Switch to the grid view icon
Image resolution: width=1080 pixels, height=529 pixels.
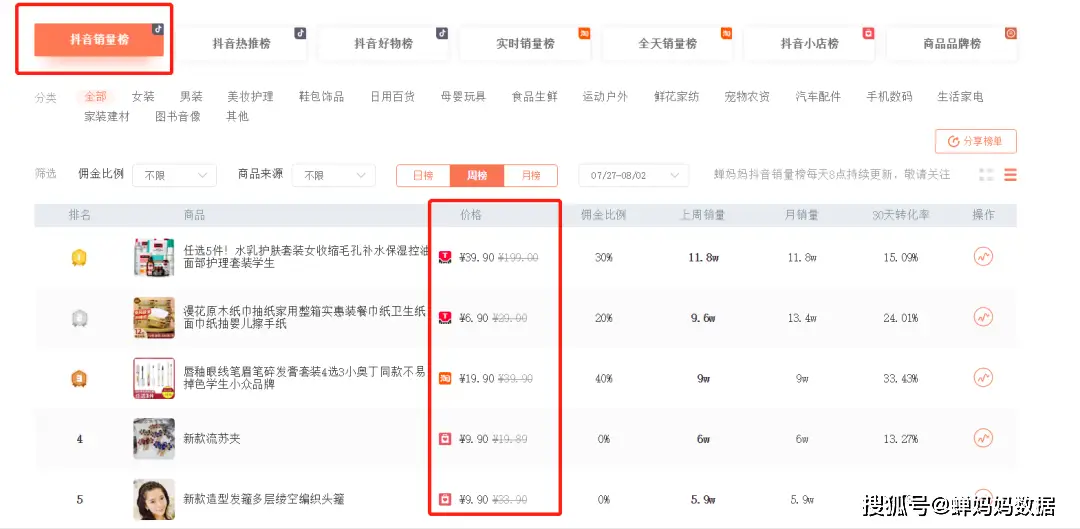coord(986,175)
